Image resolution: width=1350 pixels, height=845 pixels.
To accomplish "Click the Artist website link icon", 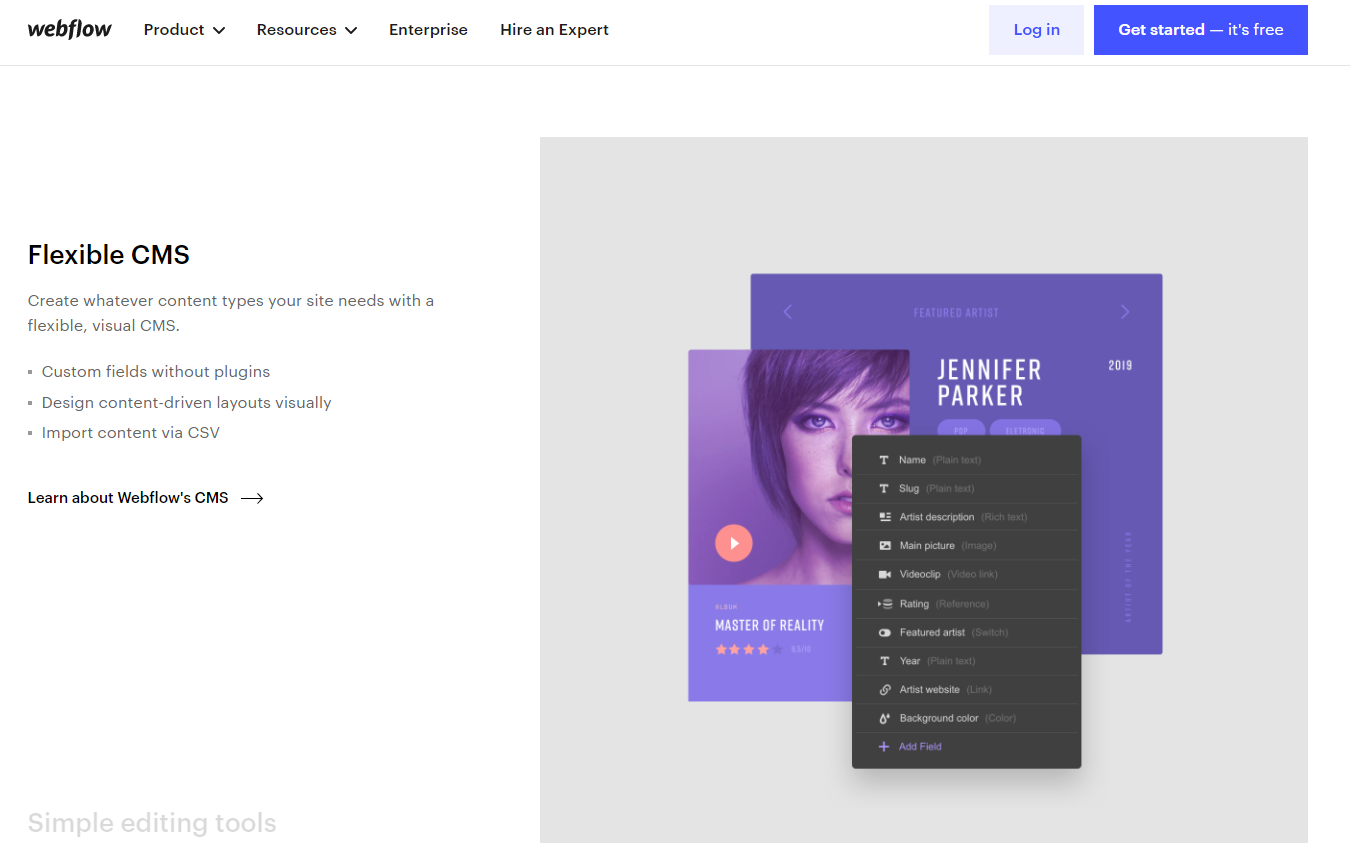I will [x=885, y=690].
